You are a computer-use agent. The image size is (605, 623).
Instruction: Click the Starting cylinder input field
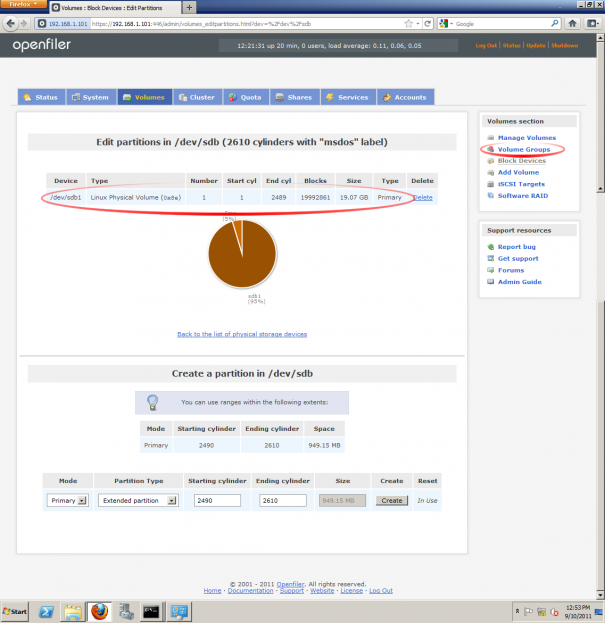[x=217, y=501]
